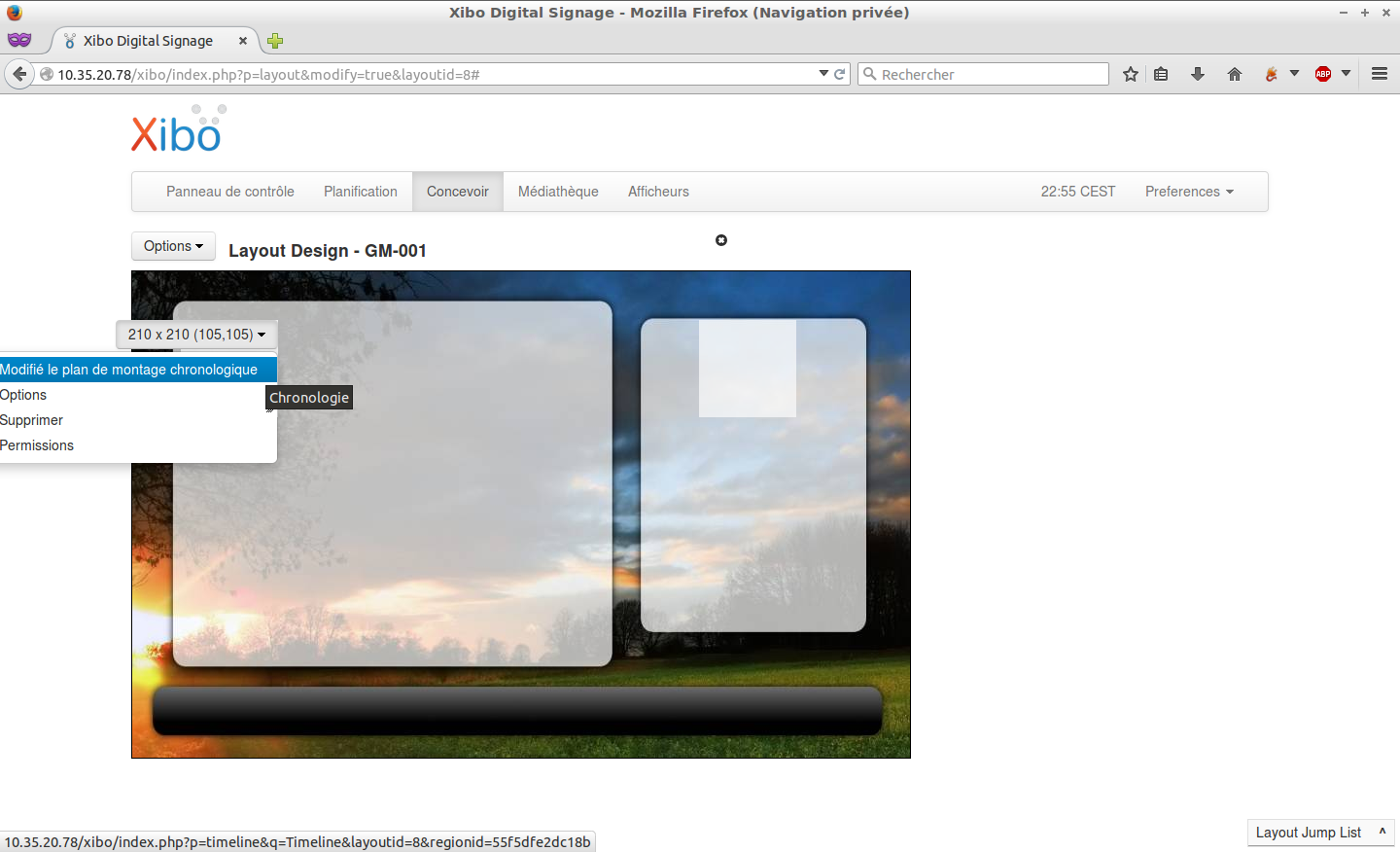Select Modifié le plan de montage chronologique
This screenshot has width=1400, height=852.
point(129,370)
